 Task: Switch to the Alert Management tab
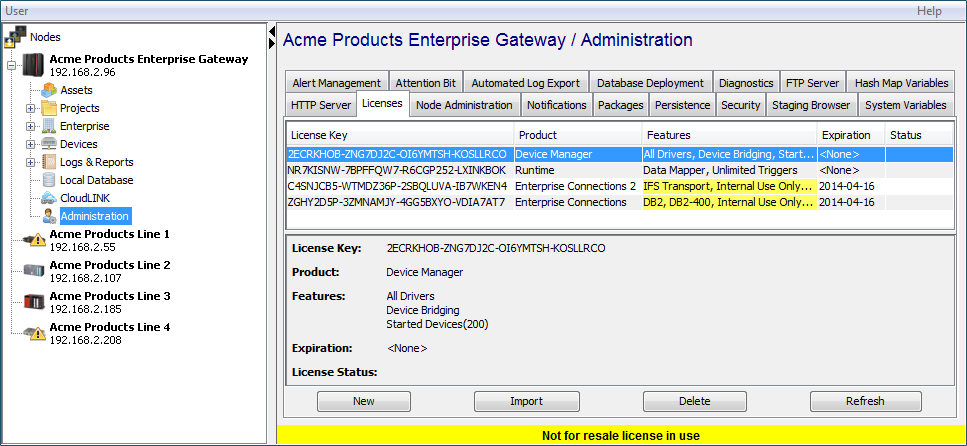pyautogui.click(x=337, y=83)
